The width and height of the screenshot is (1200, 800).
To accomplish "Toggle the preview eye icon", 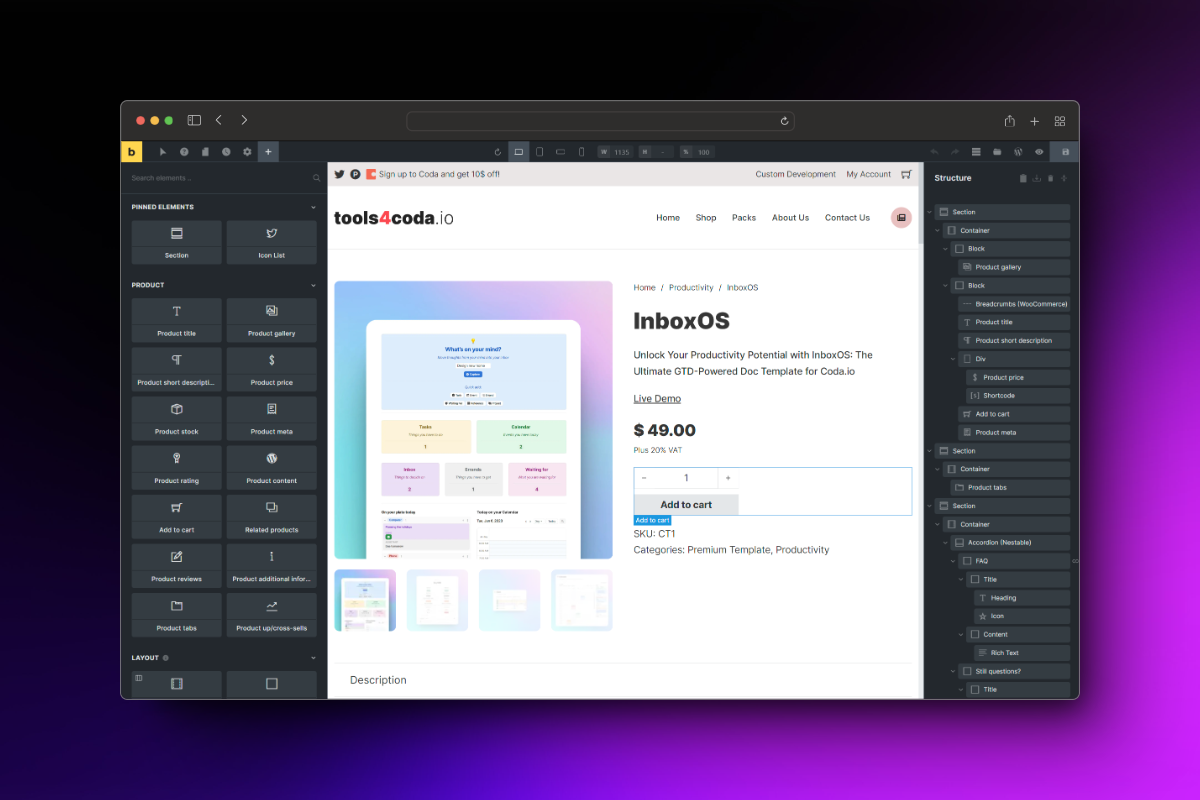I will (1039, 152).
